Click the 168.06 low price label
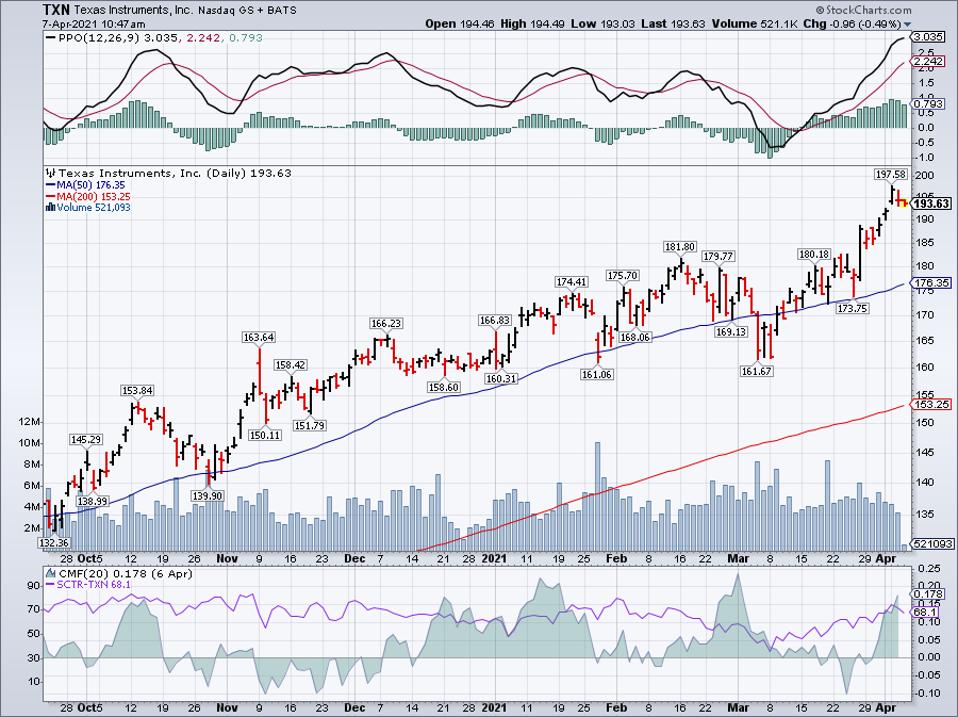This screenshot has width=958, height=717. coord(635,337)
